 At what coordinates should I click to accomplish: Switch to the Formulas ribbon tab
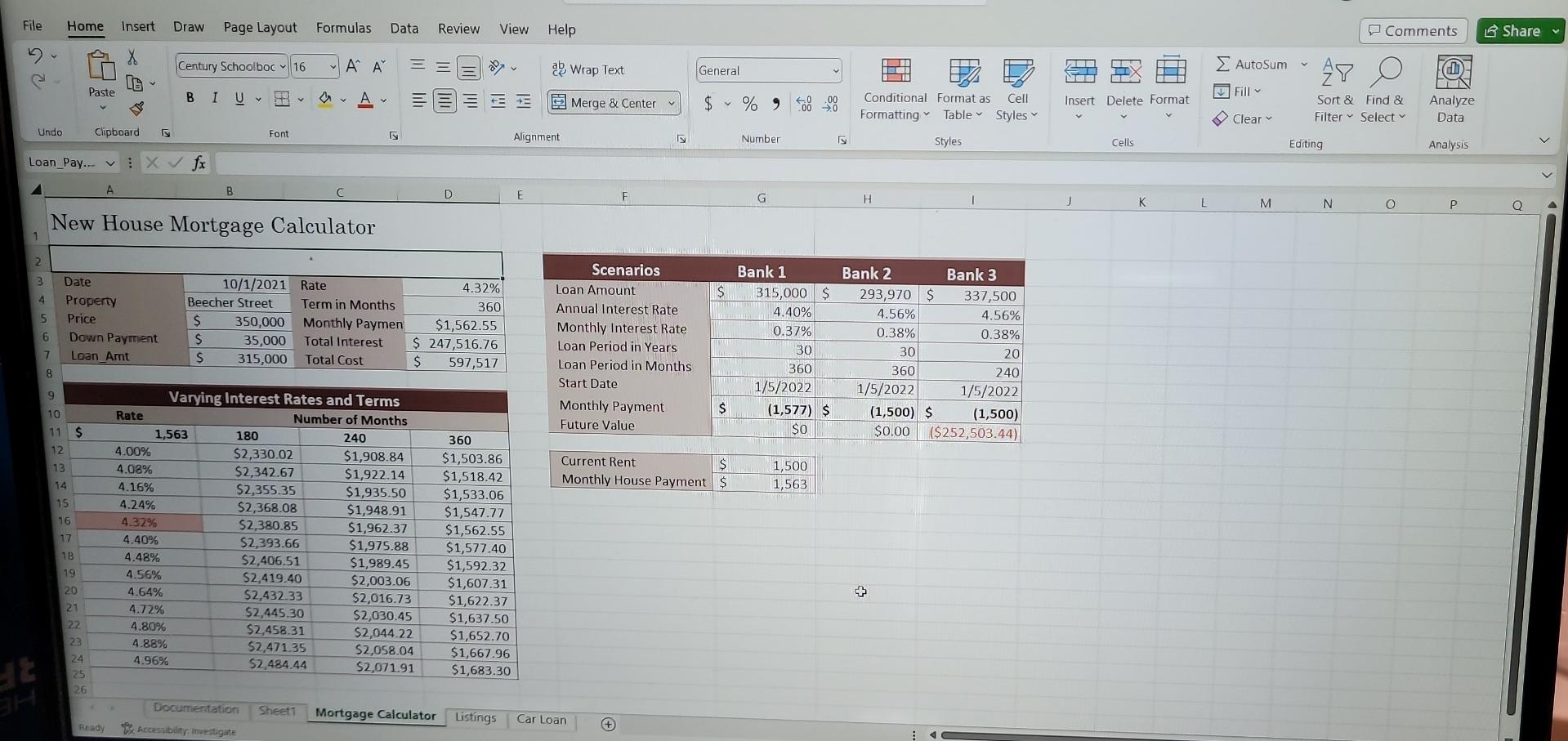(x=342, y=27)
